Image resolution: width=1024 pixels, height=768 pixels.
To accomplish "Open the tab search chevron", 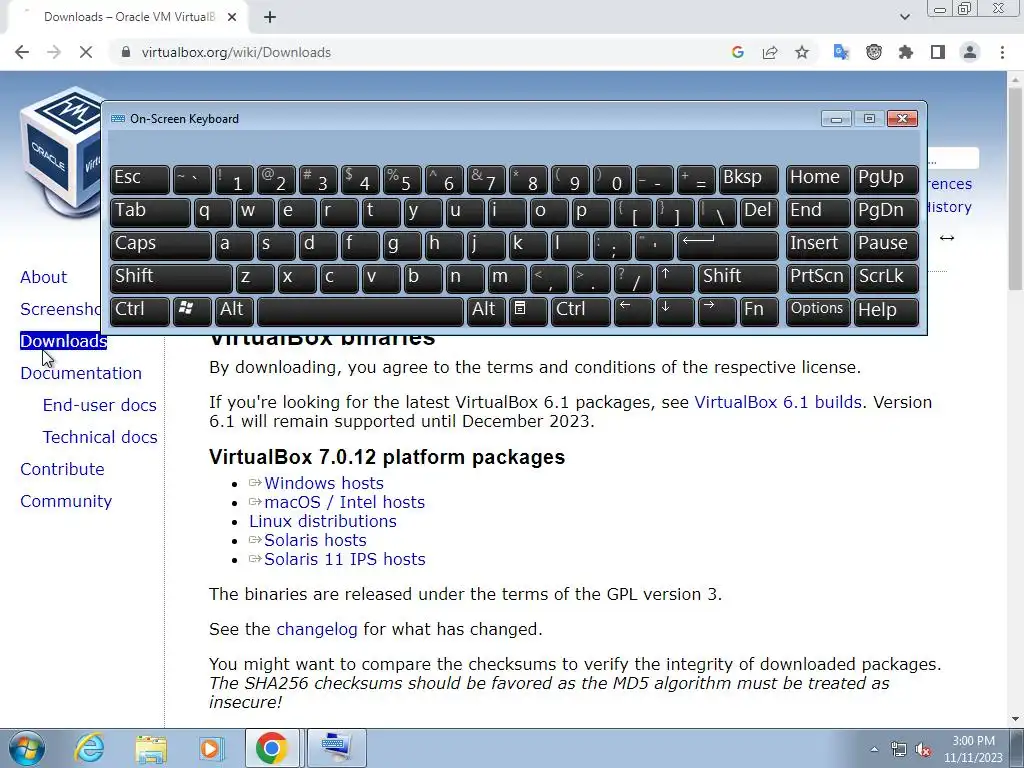I will click(x=904, y=17).
